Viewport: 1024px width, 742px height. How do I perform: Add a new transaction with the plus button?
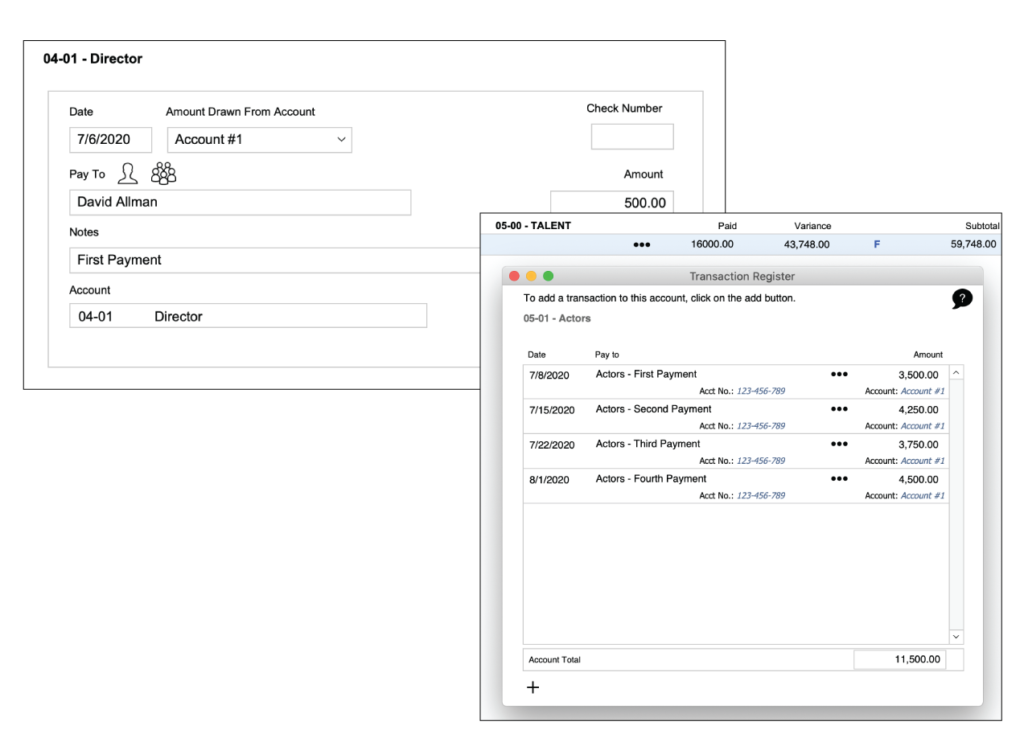tap(533, 687)
